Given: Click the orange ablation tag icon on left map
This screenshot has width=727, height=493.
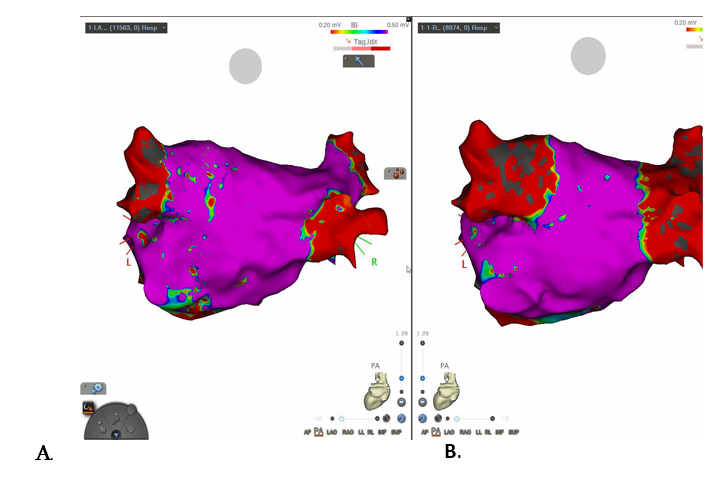Looking at the screenshot, I should pos(396,173).
